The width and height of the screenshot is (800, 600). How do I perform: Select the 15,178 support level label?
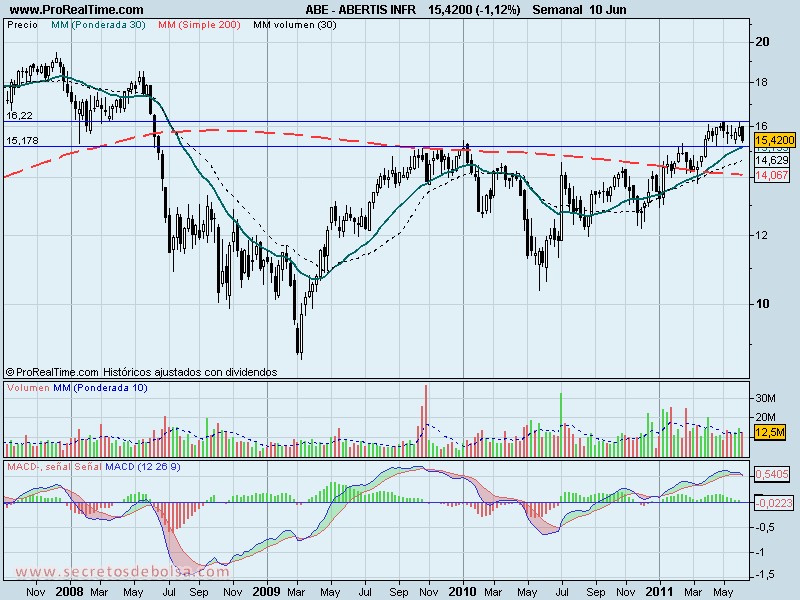[22, 140]
